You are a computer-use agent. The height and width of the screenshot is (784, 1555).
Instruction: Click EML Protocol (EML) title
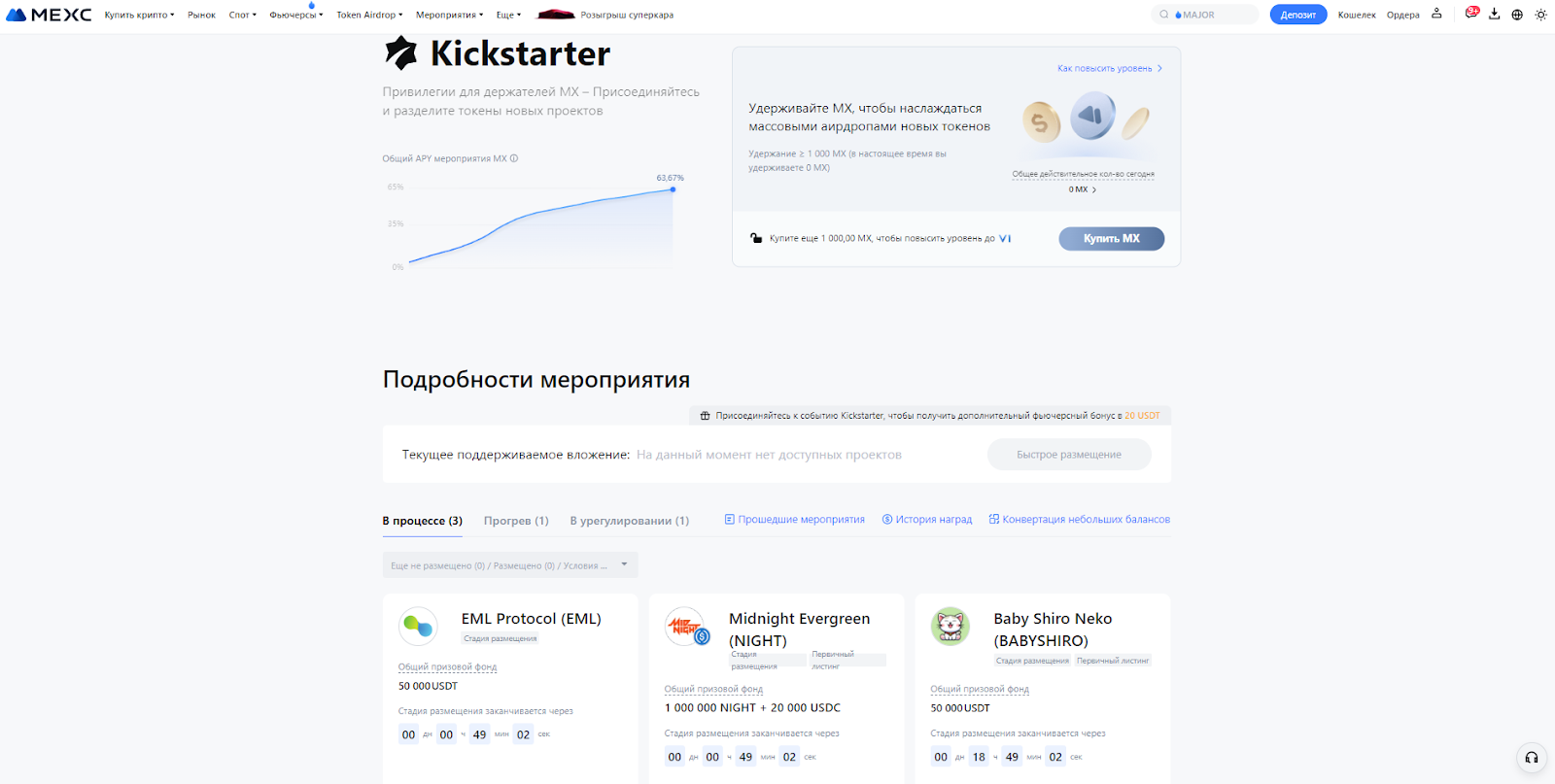tap(532, 619)
